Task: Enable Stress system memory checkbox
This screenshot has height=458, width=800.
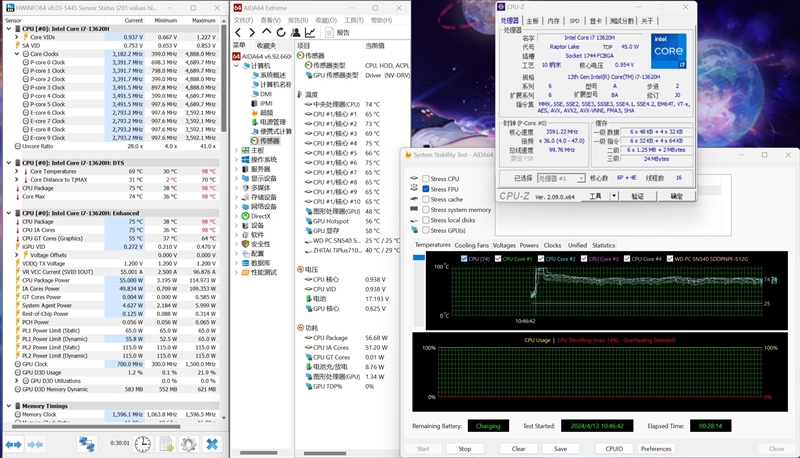Action: coord(426,210)
